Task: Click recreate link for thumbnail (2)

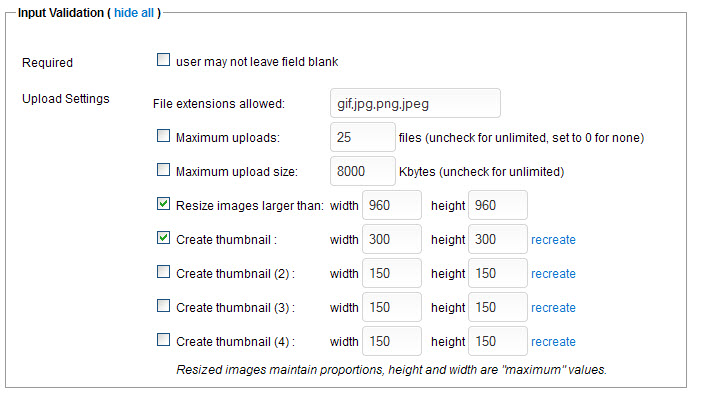Action: [x=553, y=274]
